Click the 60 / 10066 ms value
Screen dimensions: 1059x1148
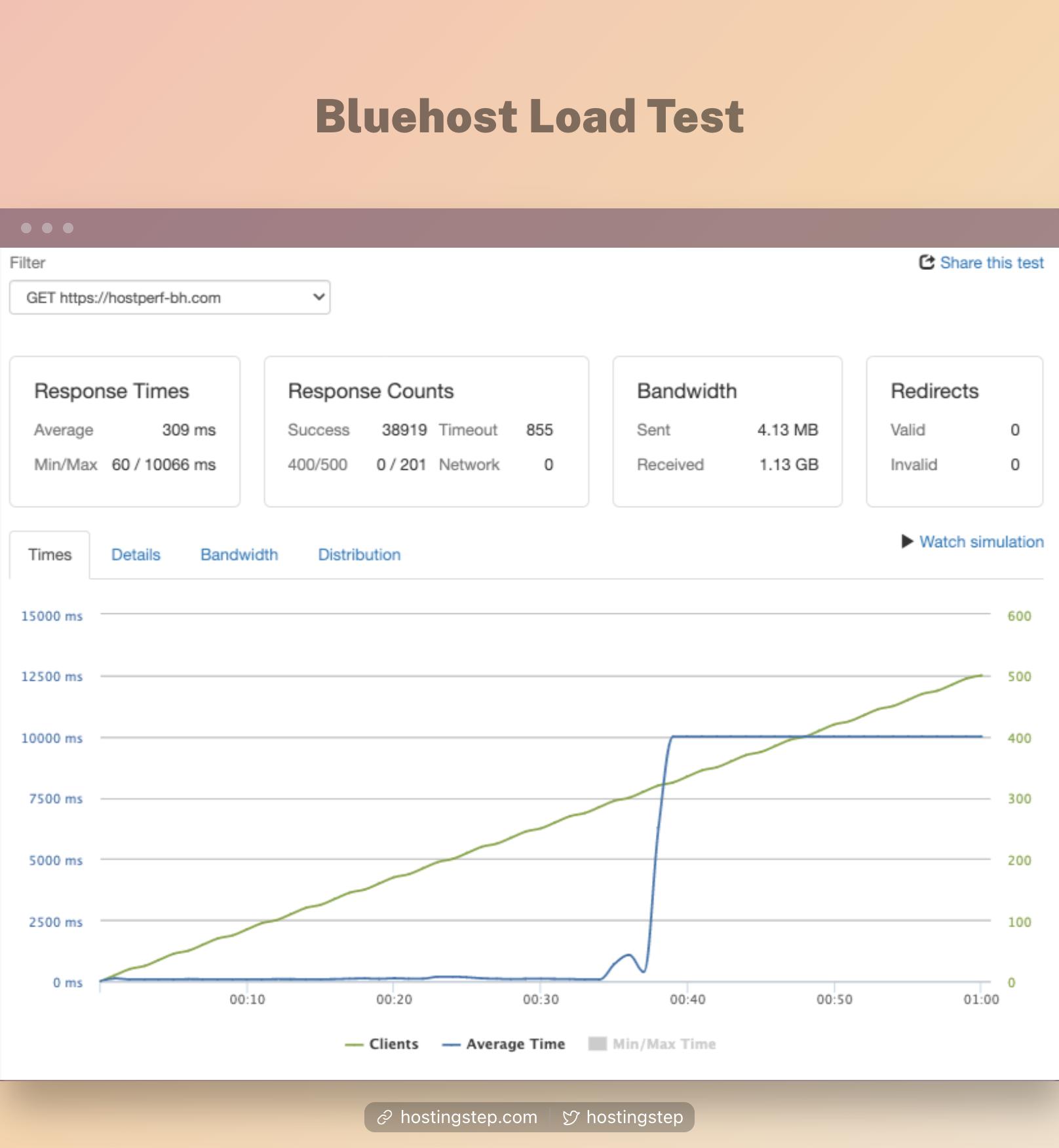(x=164, y=465)
